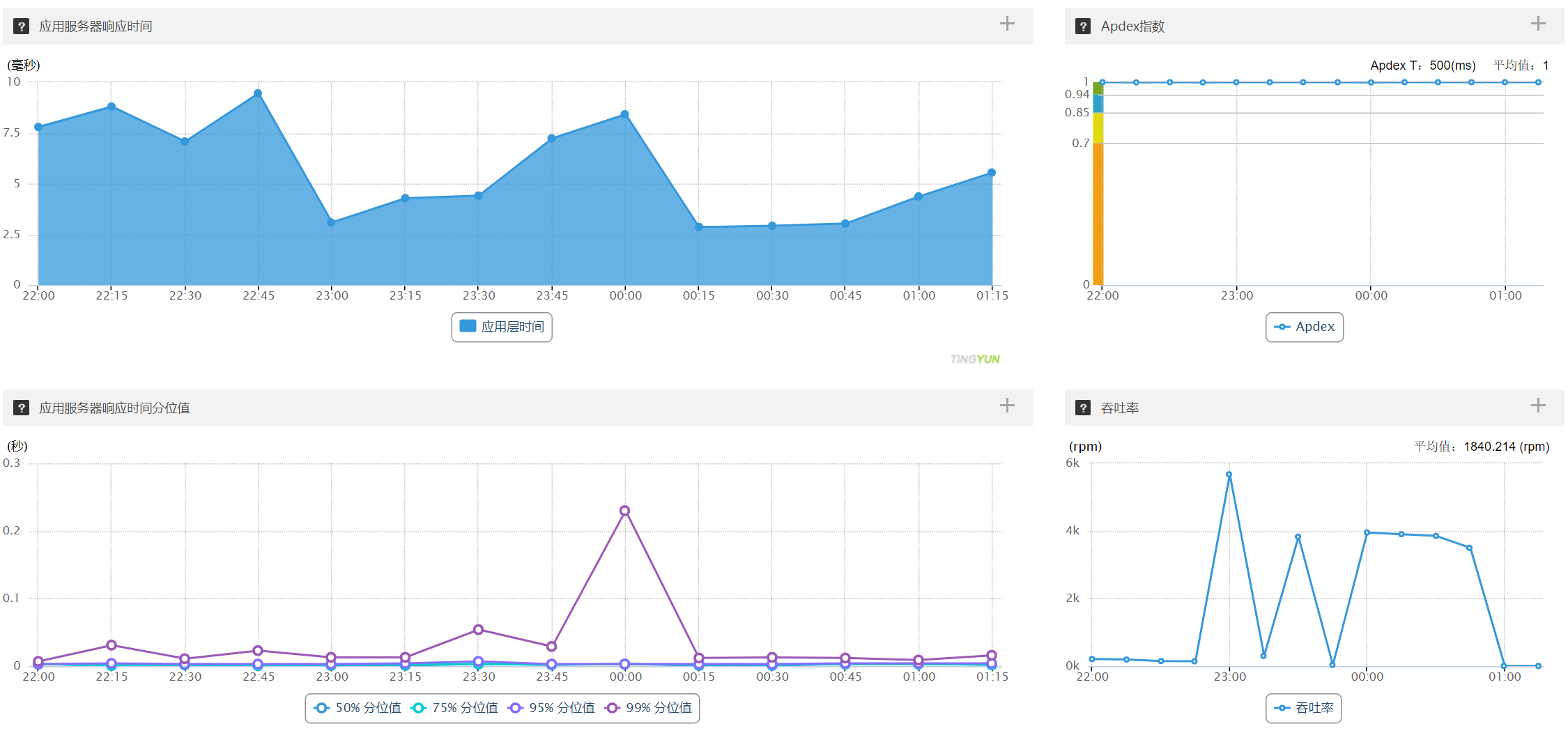1568x733 pixels.
Task: Toggle the 应用层时间 legend series
Action: [502, 327]
